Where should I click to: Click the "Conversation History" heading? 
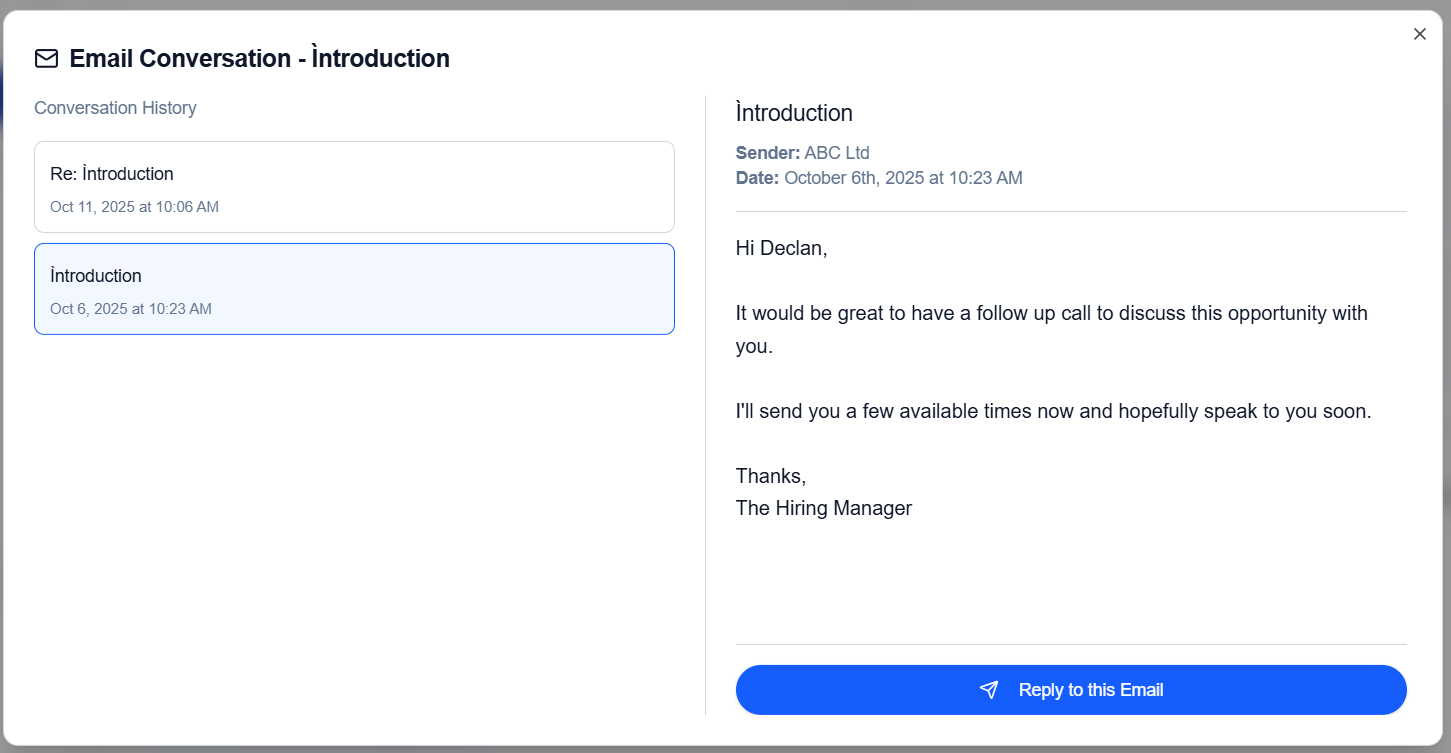[x=115, y=108]
